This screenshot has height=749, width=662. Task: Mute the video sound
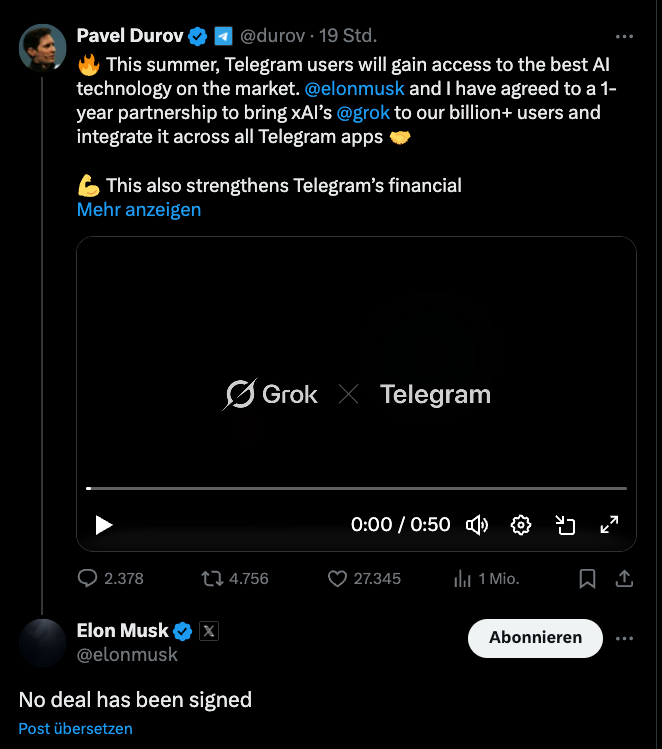pyautogui.click(x=477, y=525)
